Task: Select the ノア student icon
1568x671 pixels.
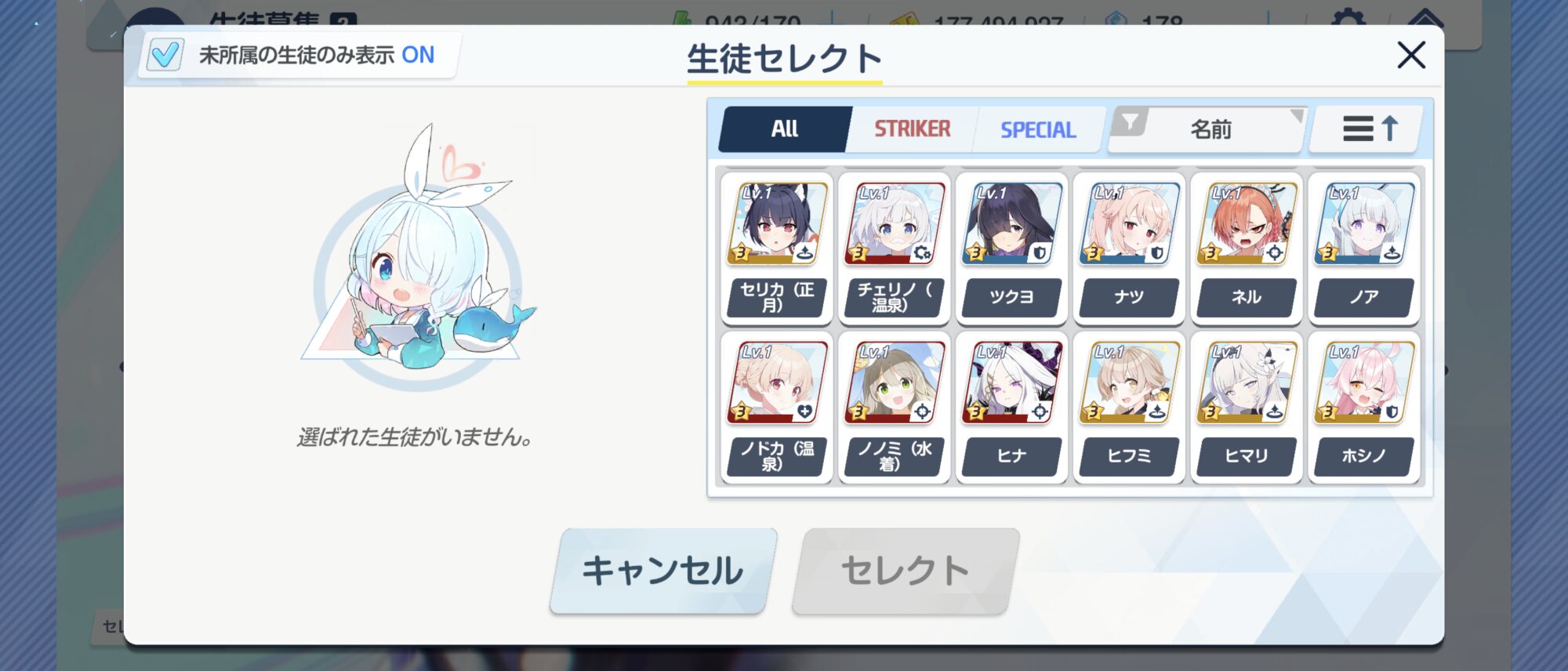Action: 1364,224
